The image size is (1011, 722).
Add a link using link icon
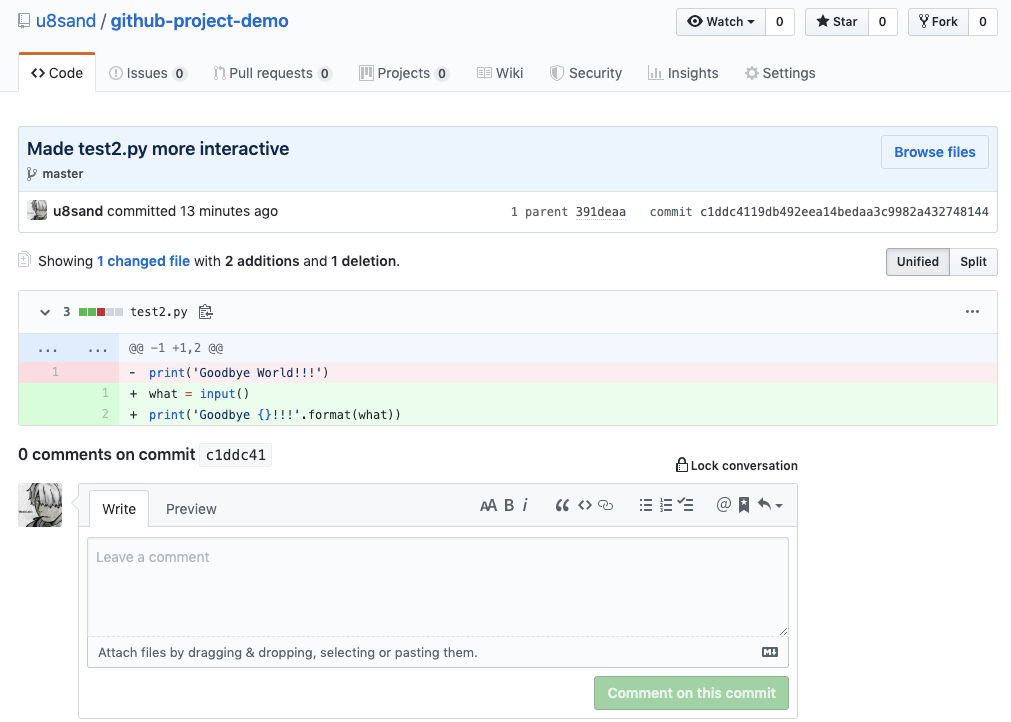pos(605,506)
